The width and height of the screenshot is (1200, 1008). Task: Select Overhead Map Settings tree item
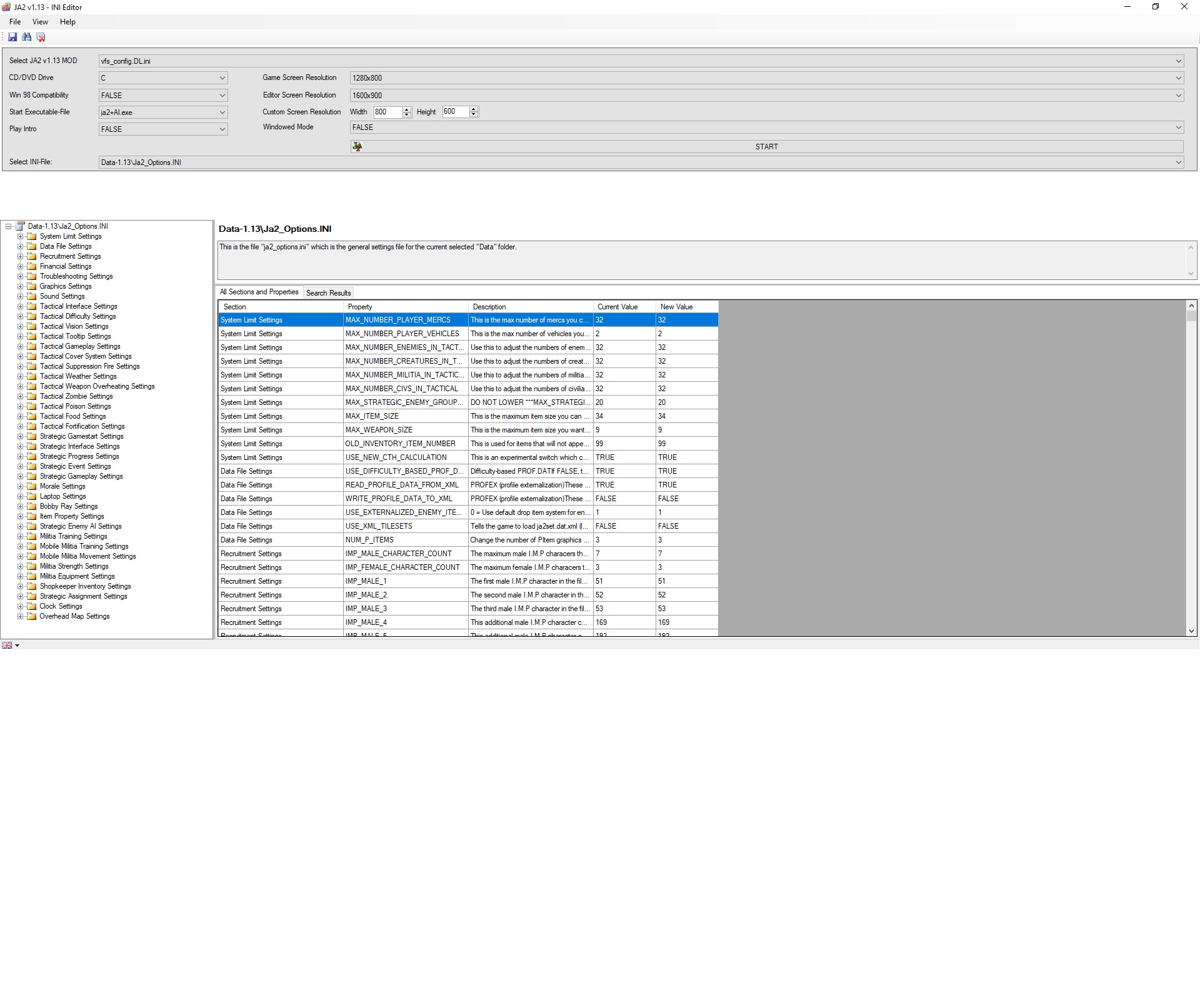74,616
